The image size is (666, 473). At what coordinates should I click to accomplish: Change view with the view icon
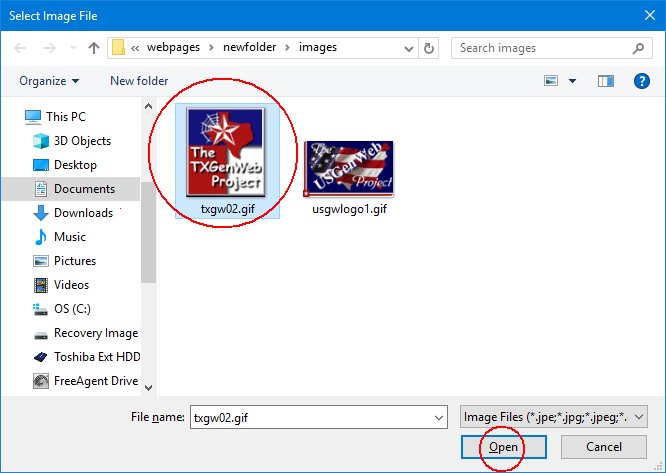coord(551,81)
